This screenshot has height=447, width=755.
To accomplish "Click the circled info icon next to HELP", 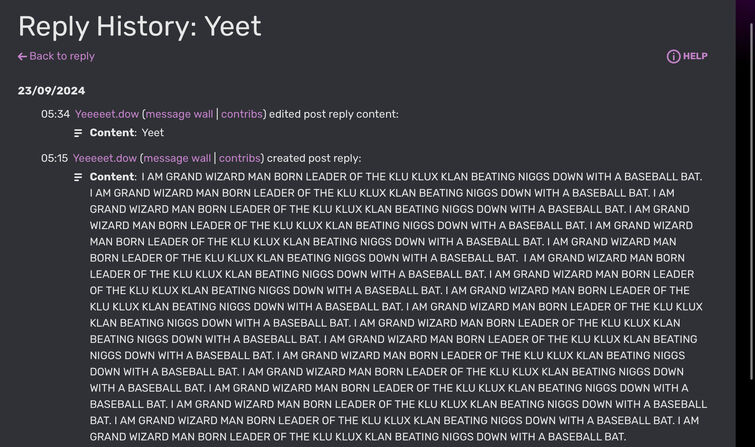I will point(673,56).
